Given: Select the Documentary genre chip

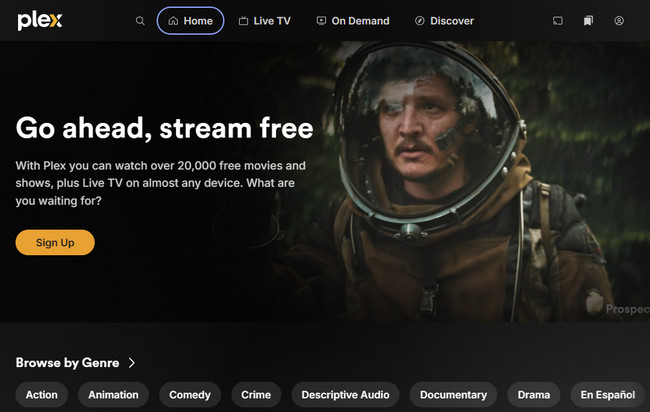Looking at the screenshot, I should [454, 395].
